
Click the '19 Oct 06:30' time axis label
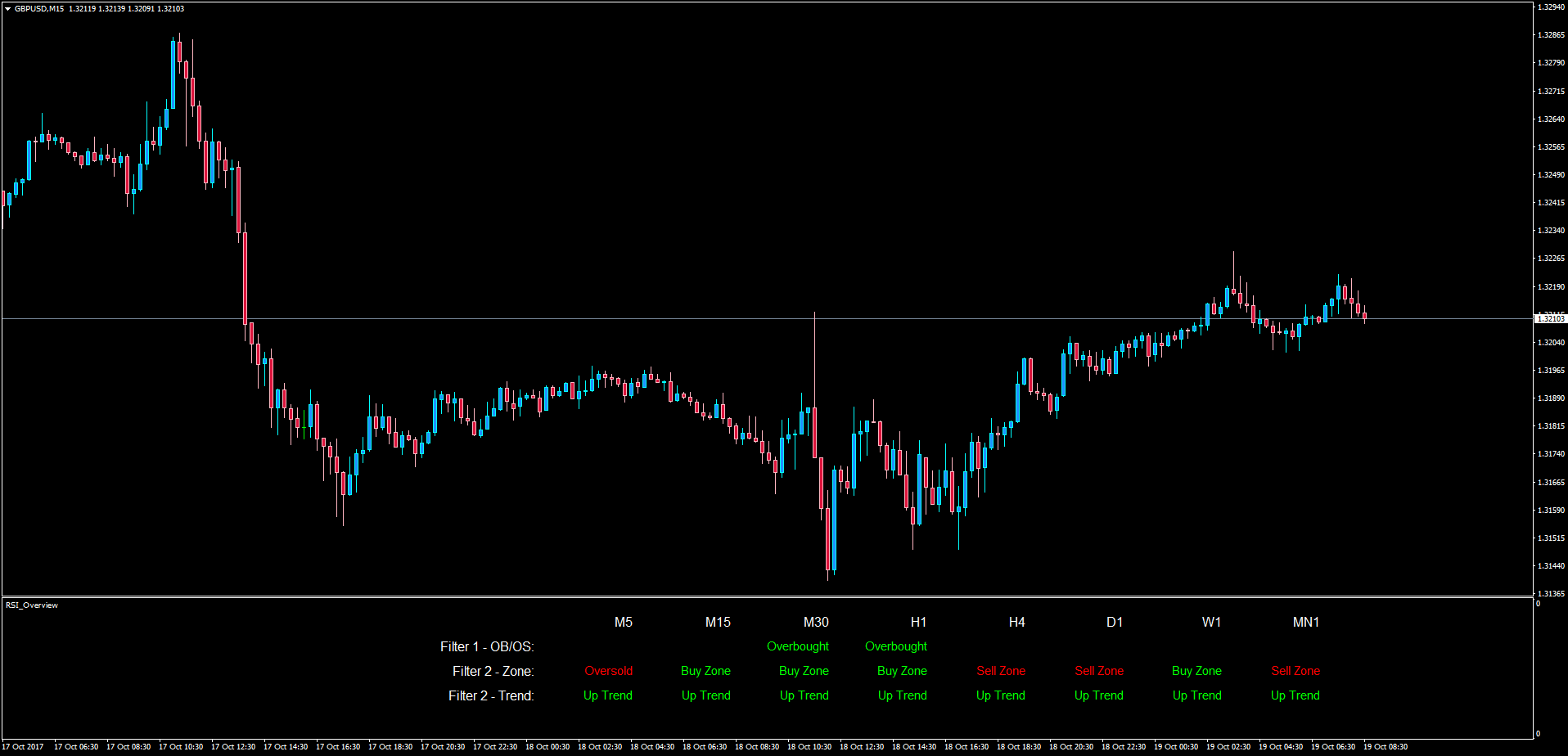click(x=1333, y=747)
